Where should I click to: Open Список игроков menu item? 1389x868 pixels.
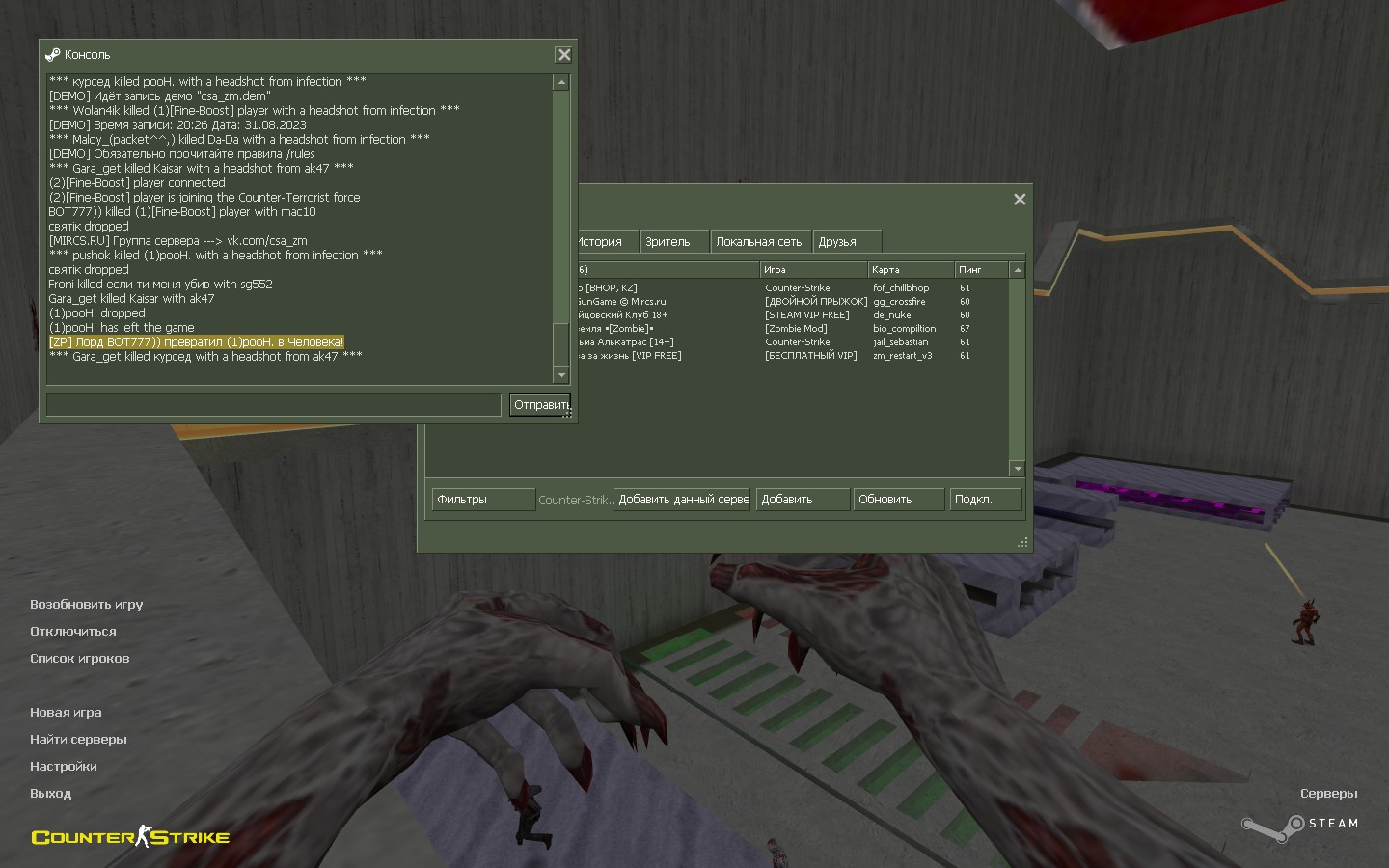click(x=79, y=659)
